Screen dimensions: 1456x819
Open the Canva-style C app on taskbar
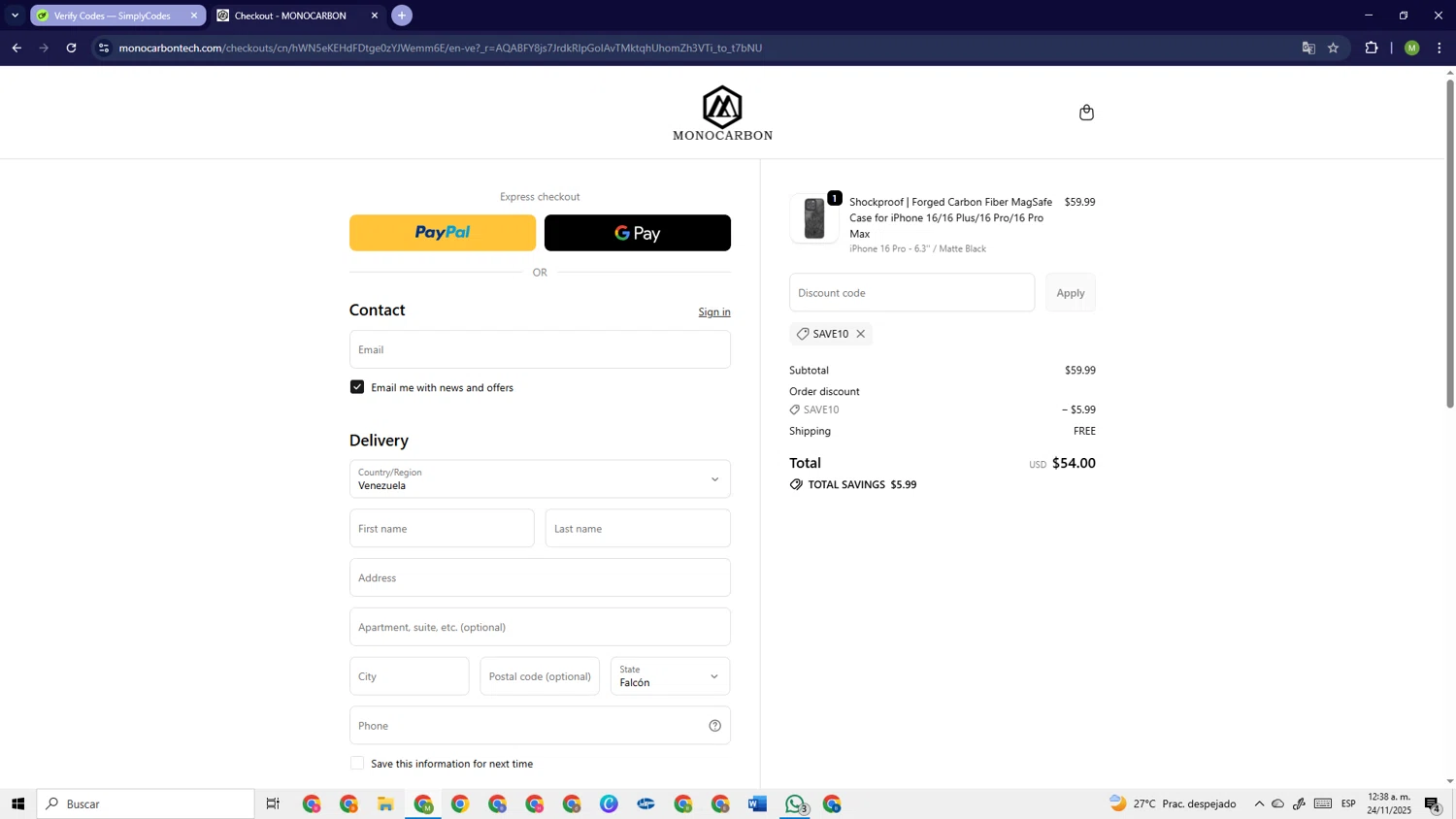(x=609, y=803)
